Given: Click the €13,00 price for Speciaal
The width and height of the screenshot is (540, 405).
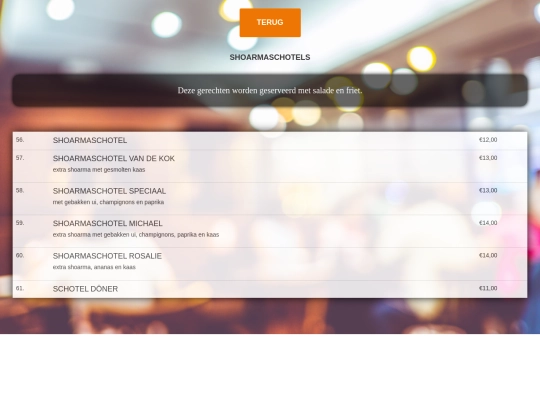Looking at the screenshot, I should click(488, 190).
